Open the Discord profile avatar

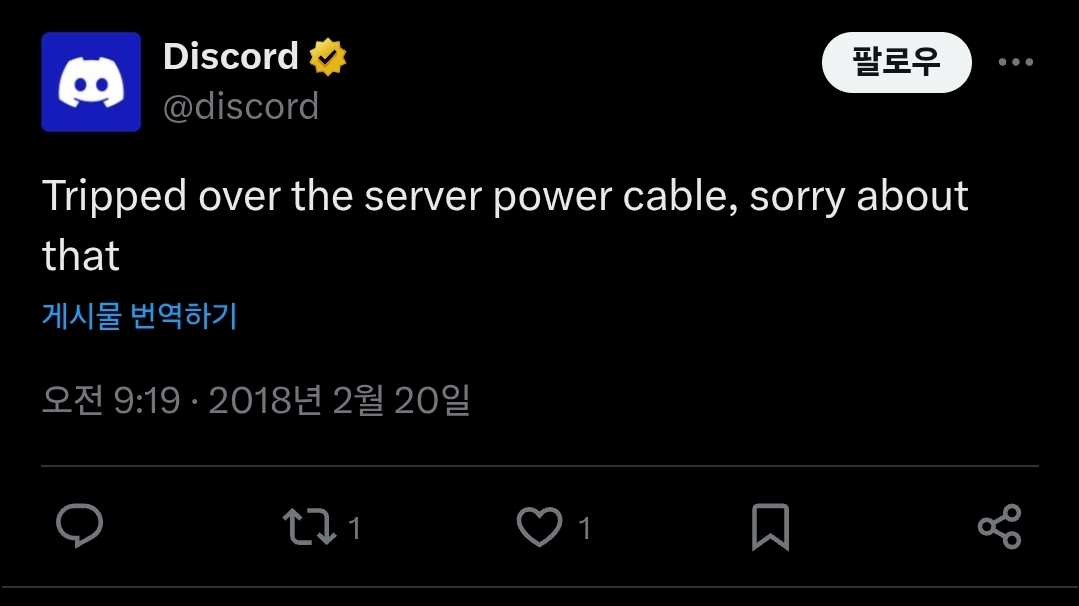click(x=91, y=82)
